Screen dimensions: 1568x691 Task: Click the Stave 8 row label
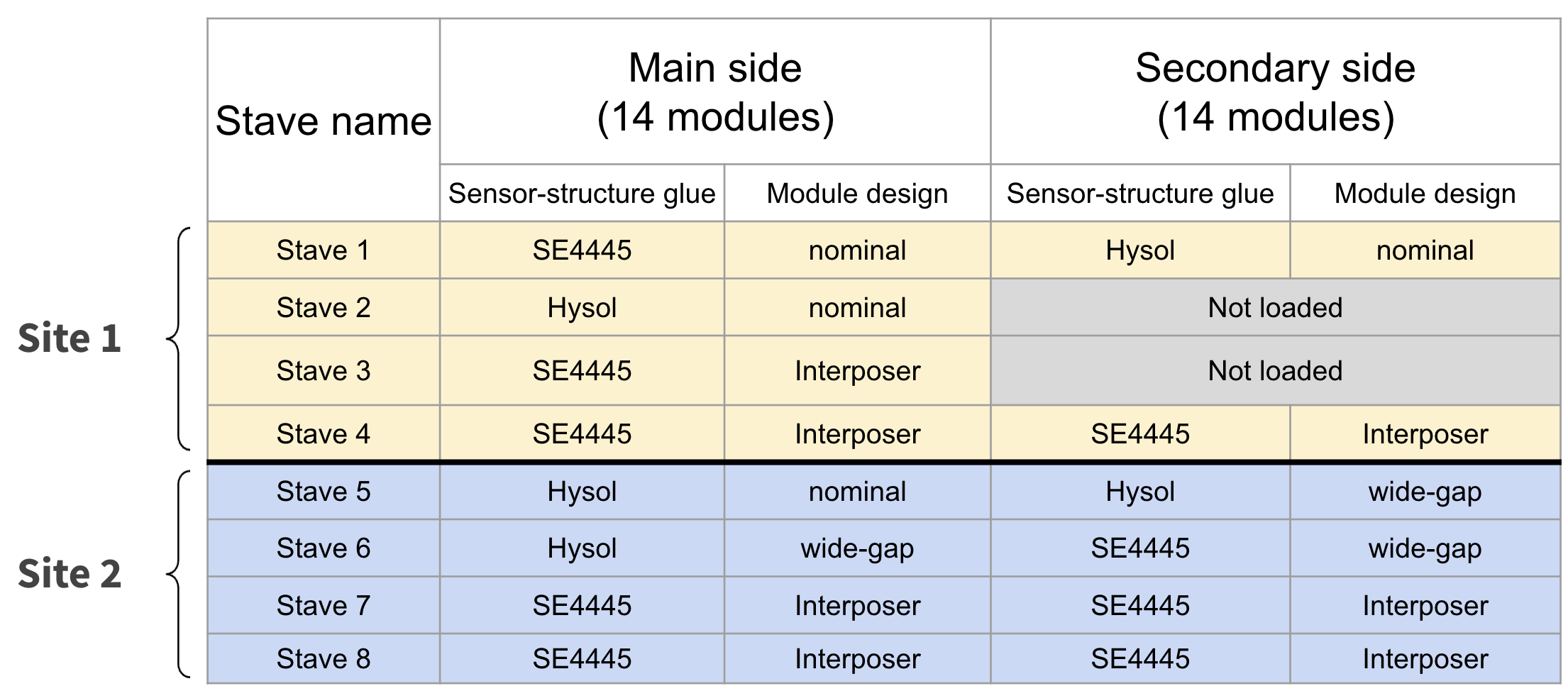click(x=324, y=659)
